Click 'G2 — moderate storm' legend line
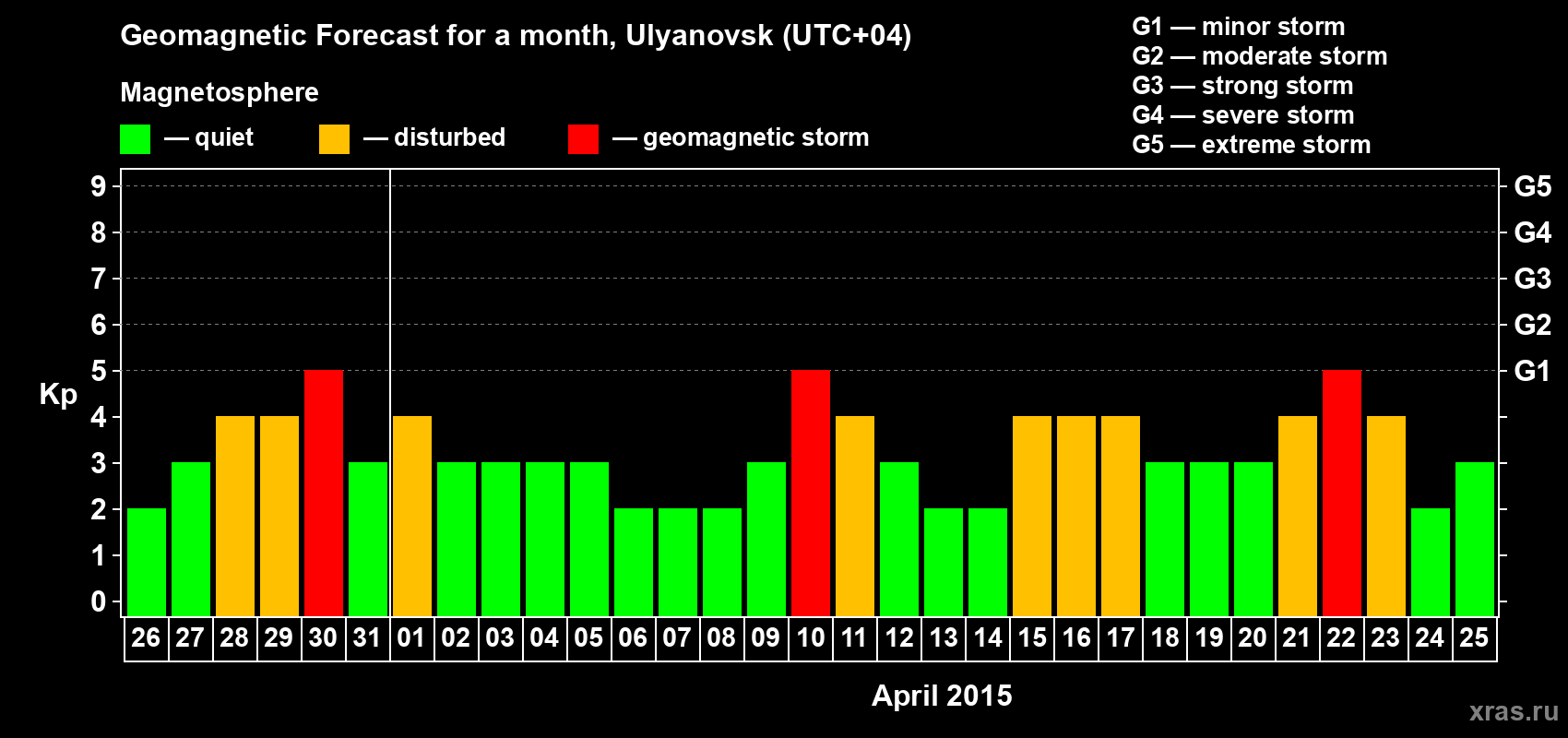The width and height of the screenshot is (1568, 738). point(1260,56)
